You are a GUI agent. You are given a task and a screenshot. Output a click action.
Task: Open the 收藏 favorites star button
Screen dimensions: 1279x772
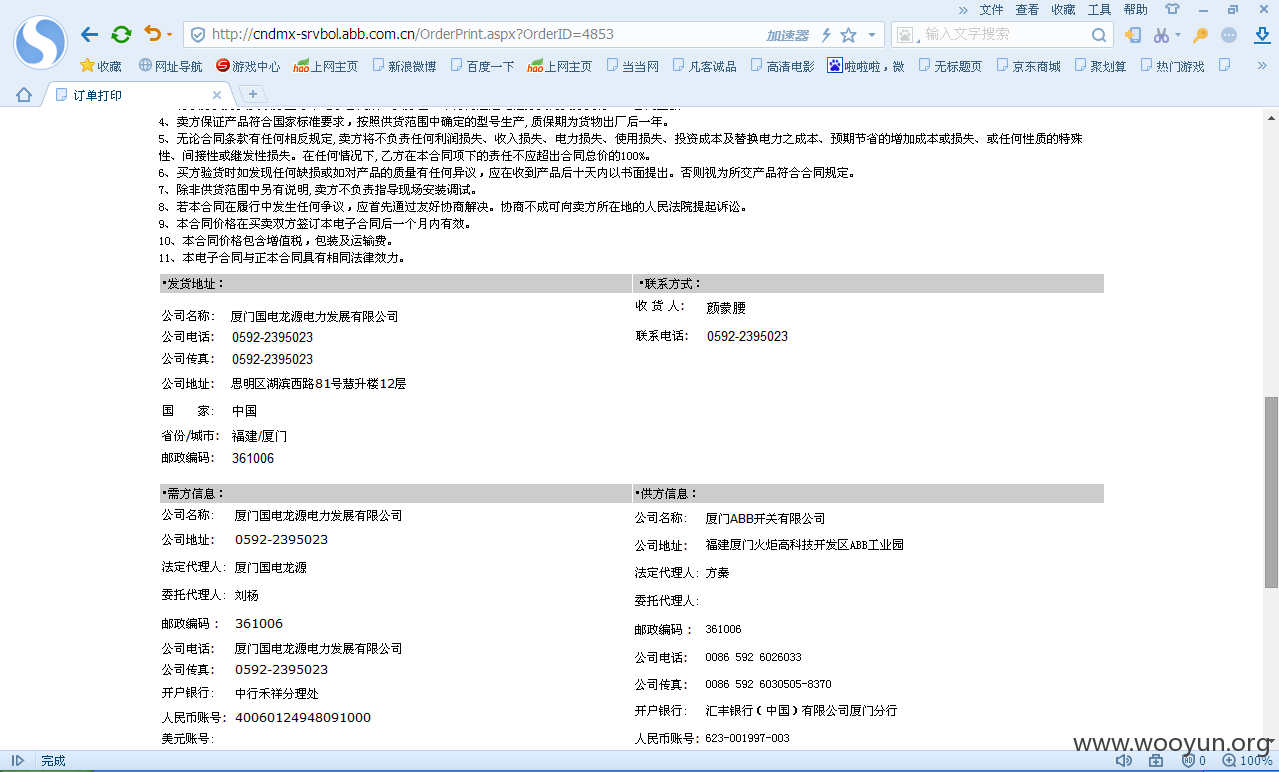pyautogui.click(x=100, y=66)
